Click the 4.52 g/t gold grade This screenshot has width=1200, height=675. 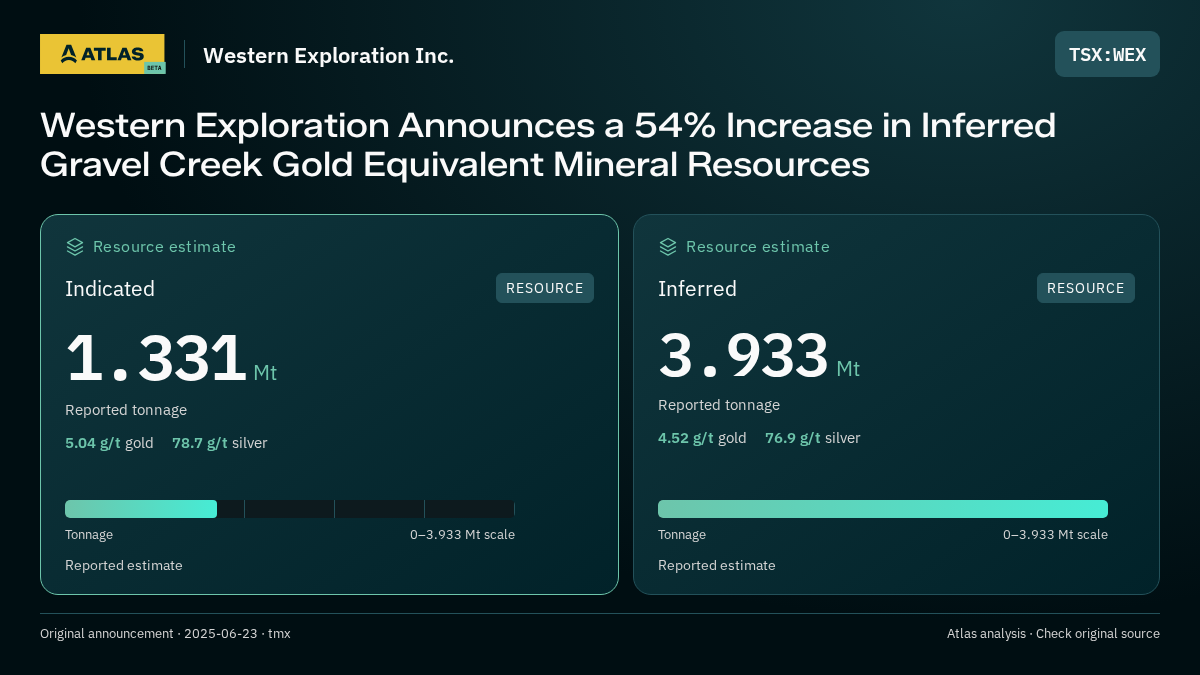tap(702, 438)
